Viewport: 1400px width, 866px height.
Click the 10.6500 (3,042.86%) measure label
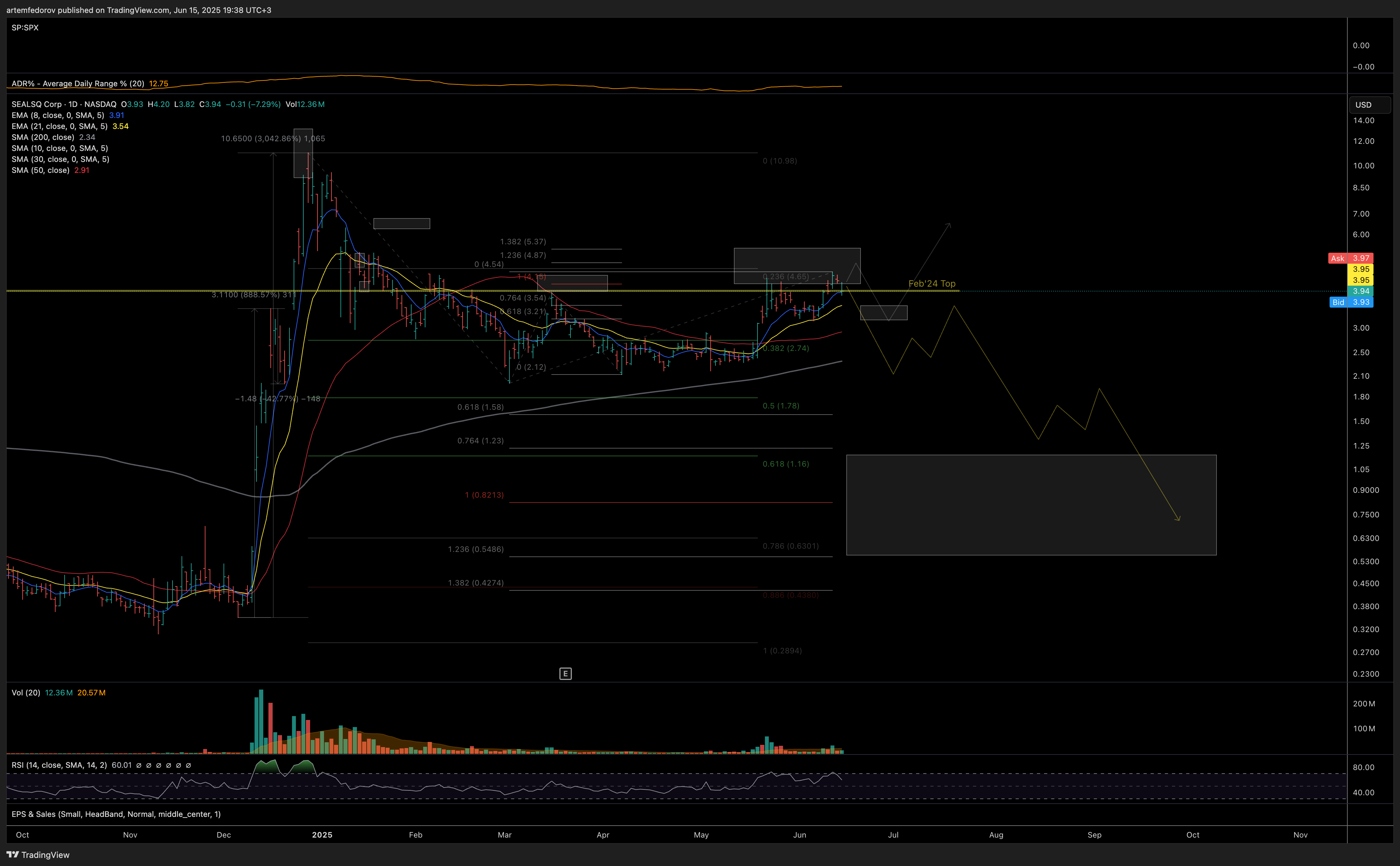click(273, 139)
